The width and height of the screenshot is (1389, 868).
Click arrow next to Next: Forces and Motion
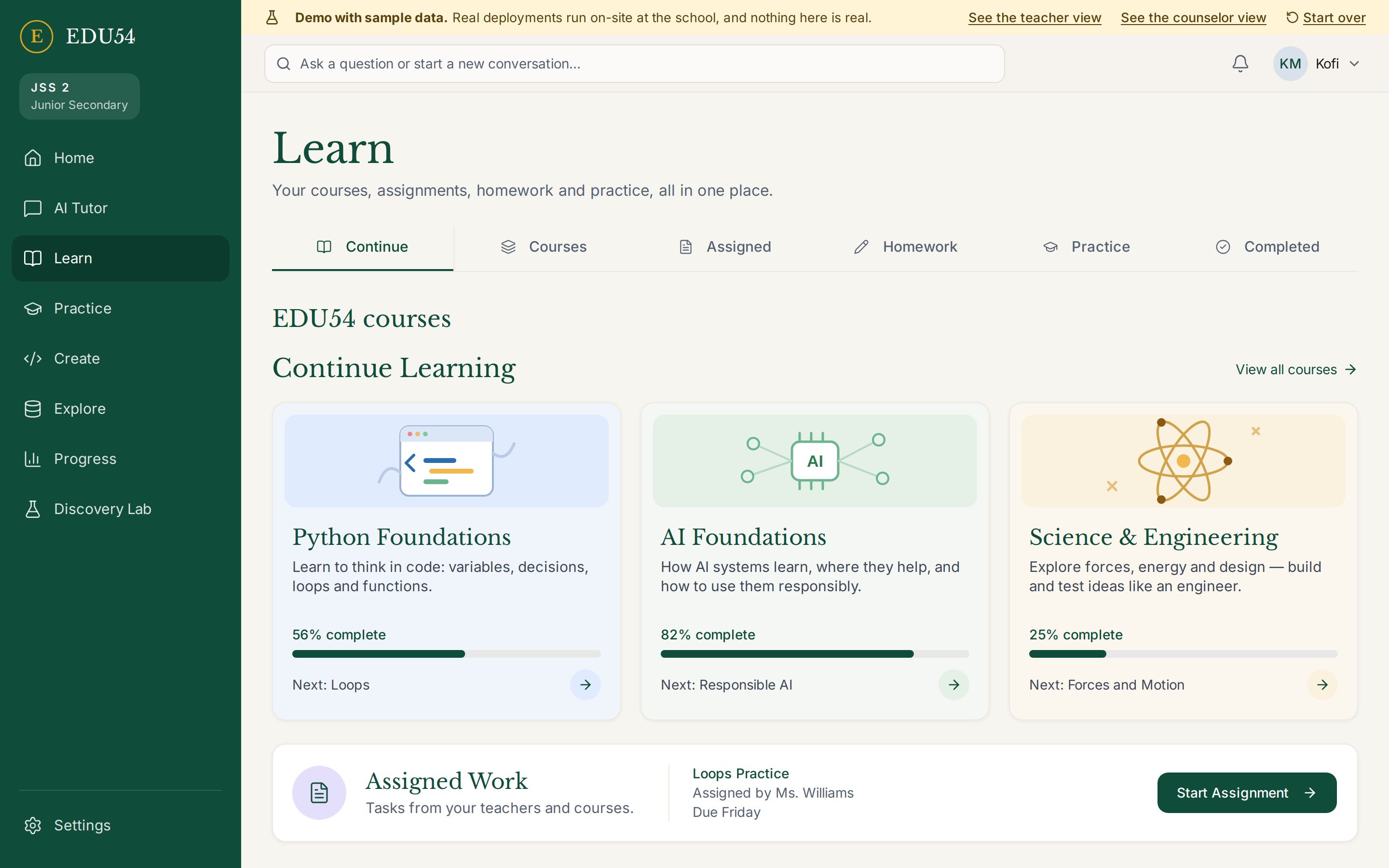point(1322,685)
